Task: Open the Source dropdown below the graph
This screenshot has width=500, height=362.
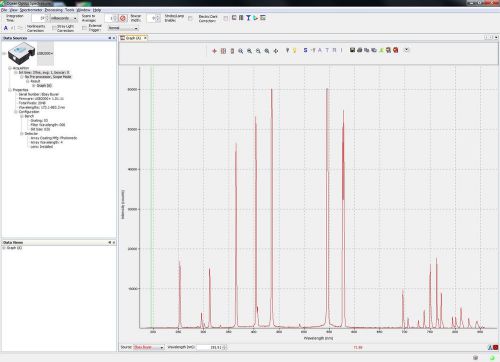Action: tap(149, 347)
